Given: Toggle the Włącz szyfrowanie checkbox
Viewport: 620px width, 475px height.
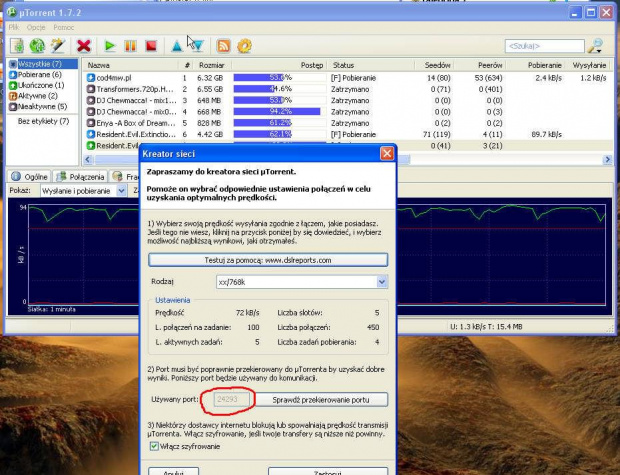Looking at the screenshot, I should pyautogui.click(x=153, y=447).
